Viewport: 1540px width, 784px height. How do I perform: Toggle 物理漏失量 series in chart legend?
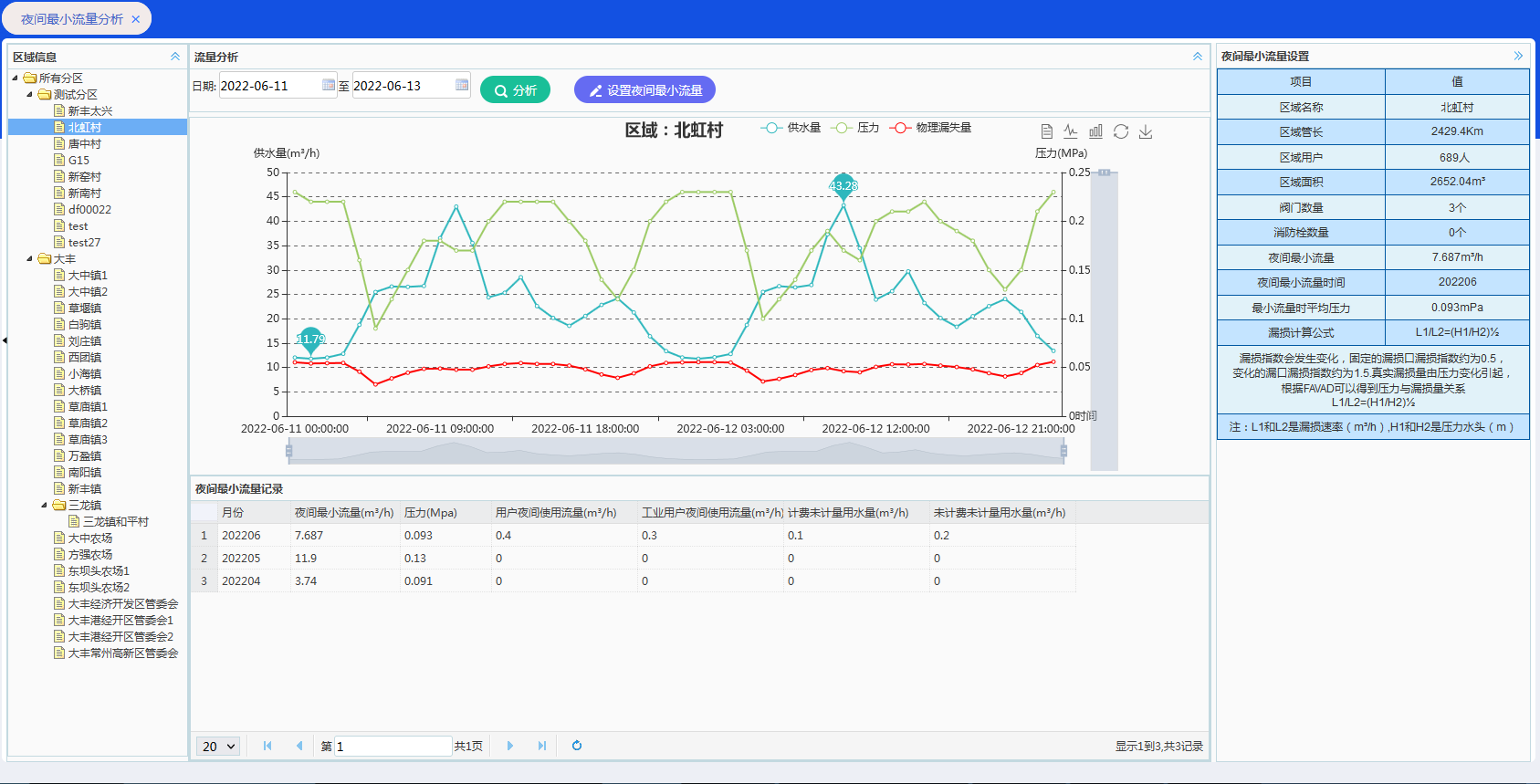pos(931,128)
